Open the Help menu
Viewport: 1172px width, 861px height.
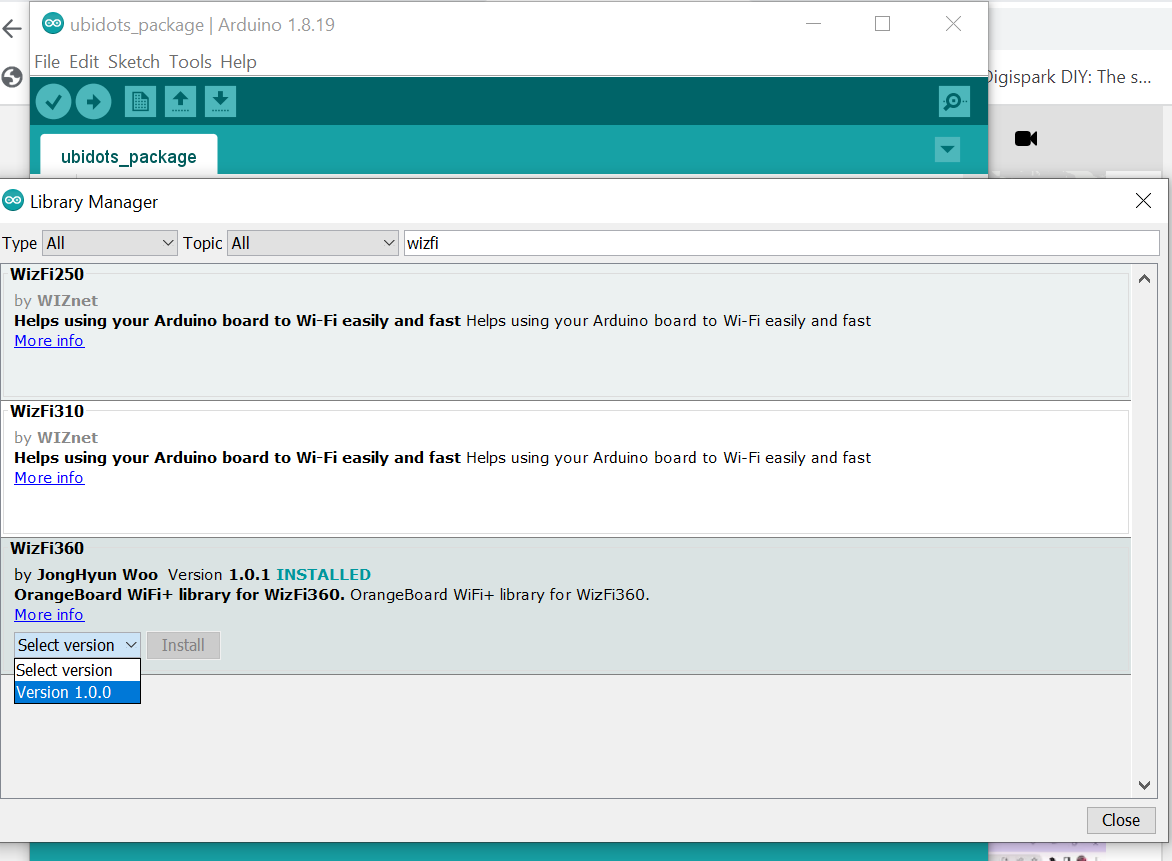pyautogui.click(x=238, y=62)
